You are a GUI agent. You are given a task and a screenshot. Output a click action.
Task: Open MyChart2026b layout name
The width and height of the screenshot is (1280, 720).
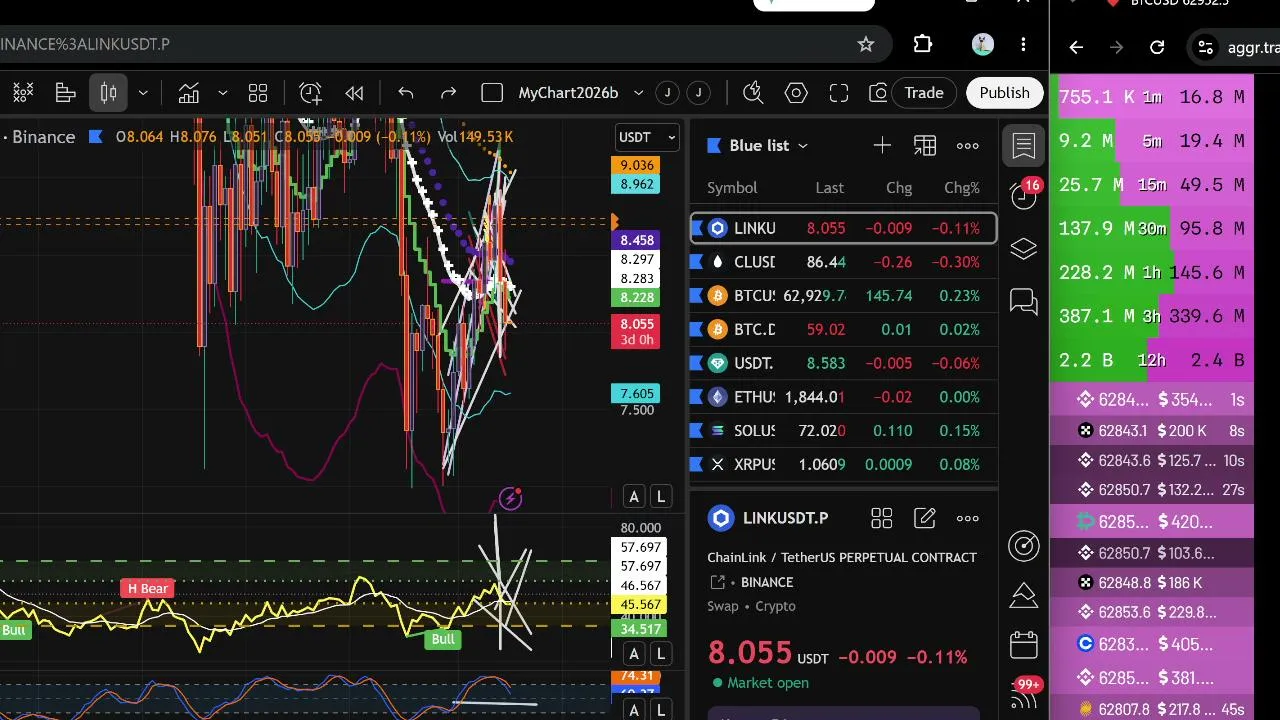tap(568, 93)
